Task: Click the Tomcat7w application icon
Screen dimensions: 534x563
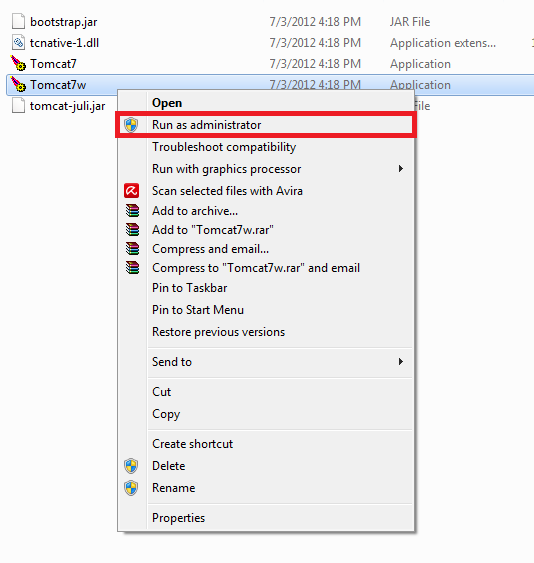Action: pos(18,85)
